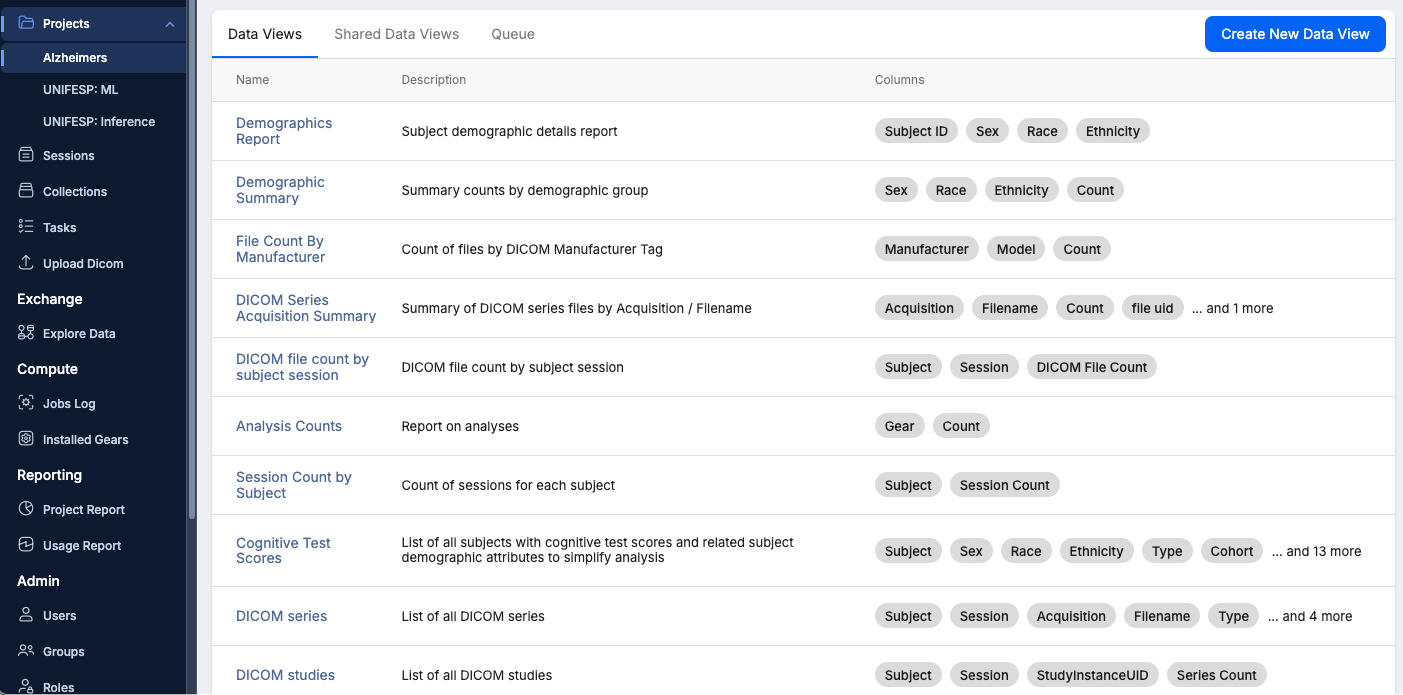The height and width of the screenshot is (695, 1403).
Task: Click the StudyInstanceUID column chip
Action: tap(1093, 675)
